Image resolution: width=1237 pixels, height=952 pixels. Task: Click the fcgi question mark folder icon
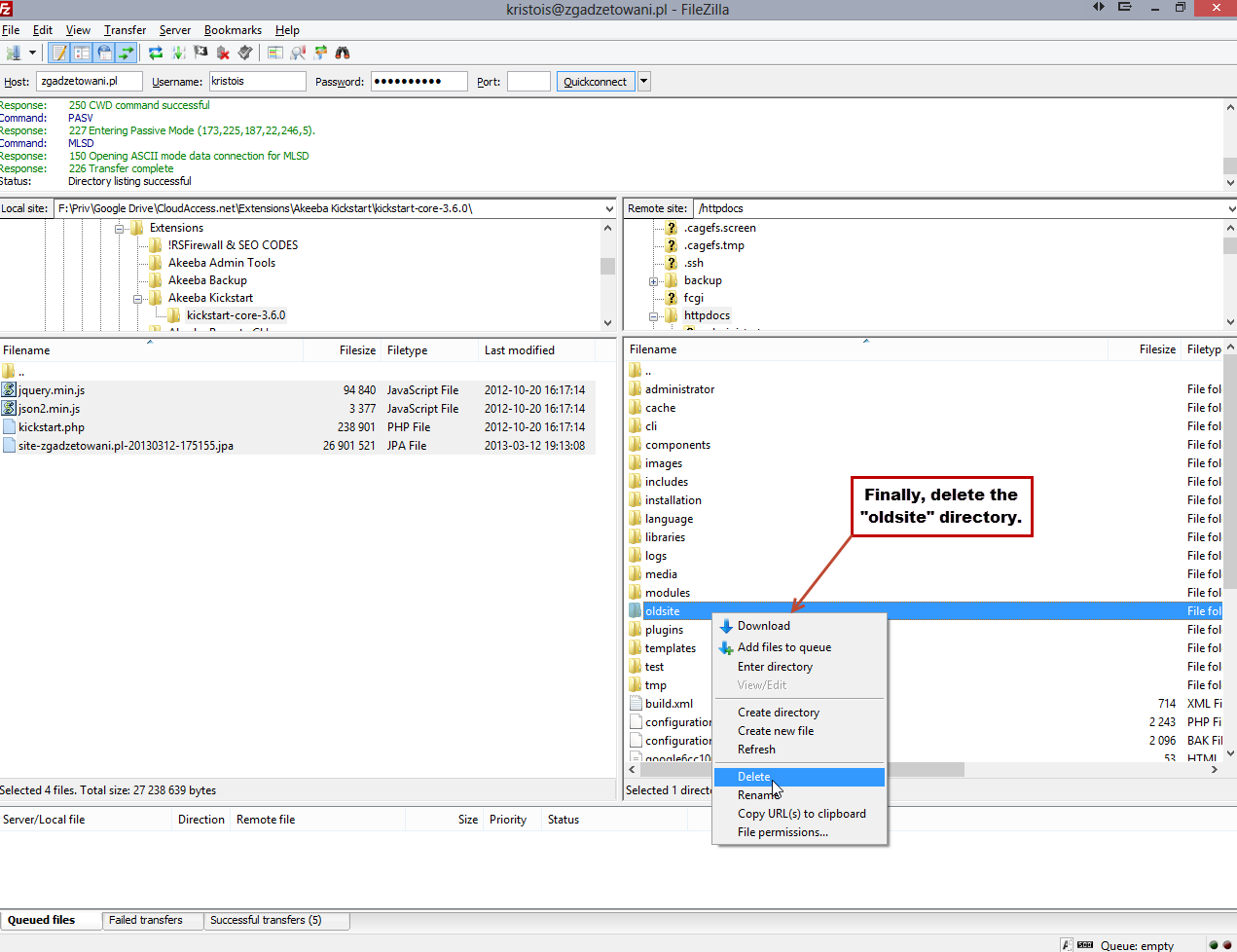click(671, 298)
